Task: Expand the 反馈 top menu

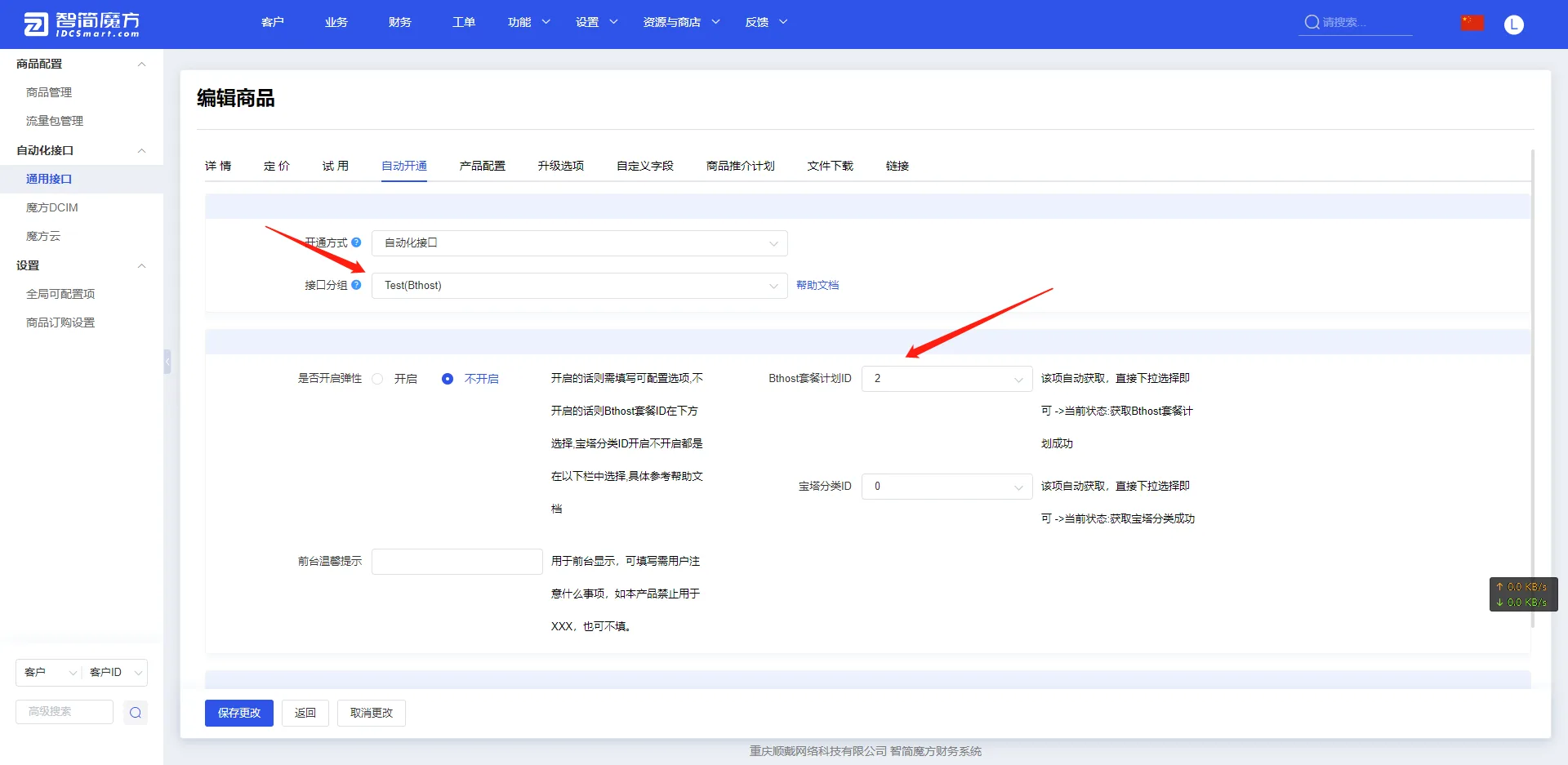Action: pos(766,22)
